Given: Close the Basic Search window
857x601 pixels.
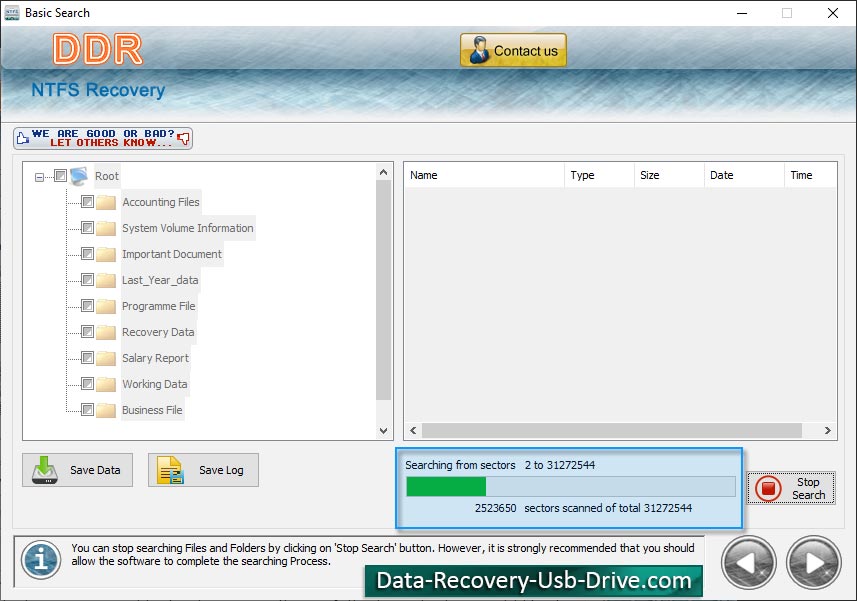Looking at the screenshot, I should pos(832,13).
